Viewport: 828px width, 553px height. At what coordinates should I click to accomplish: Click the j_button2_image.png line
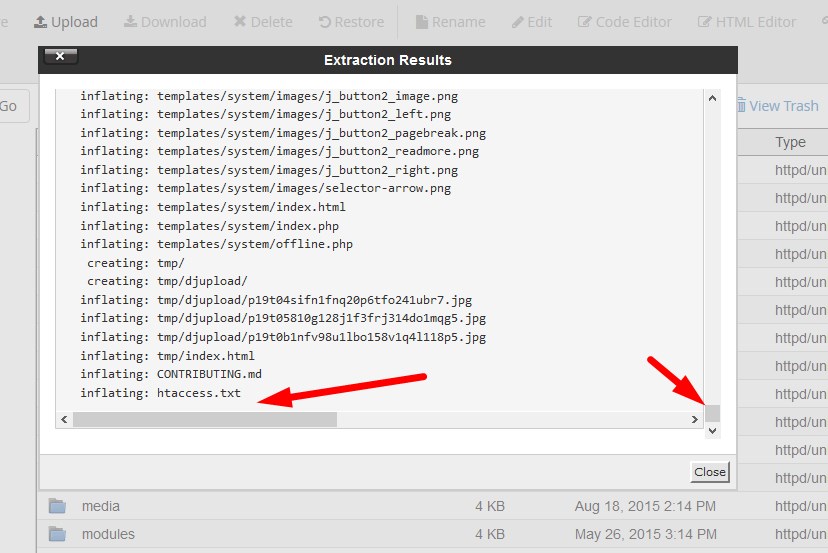pyautogui.click(x=269, y=96)
